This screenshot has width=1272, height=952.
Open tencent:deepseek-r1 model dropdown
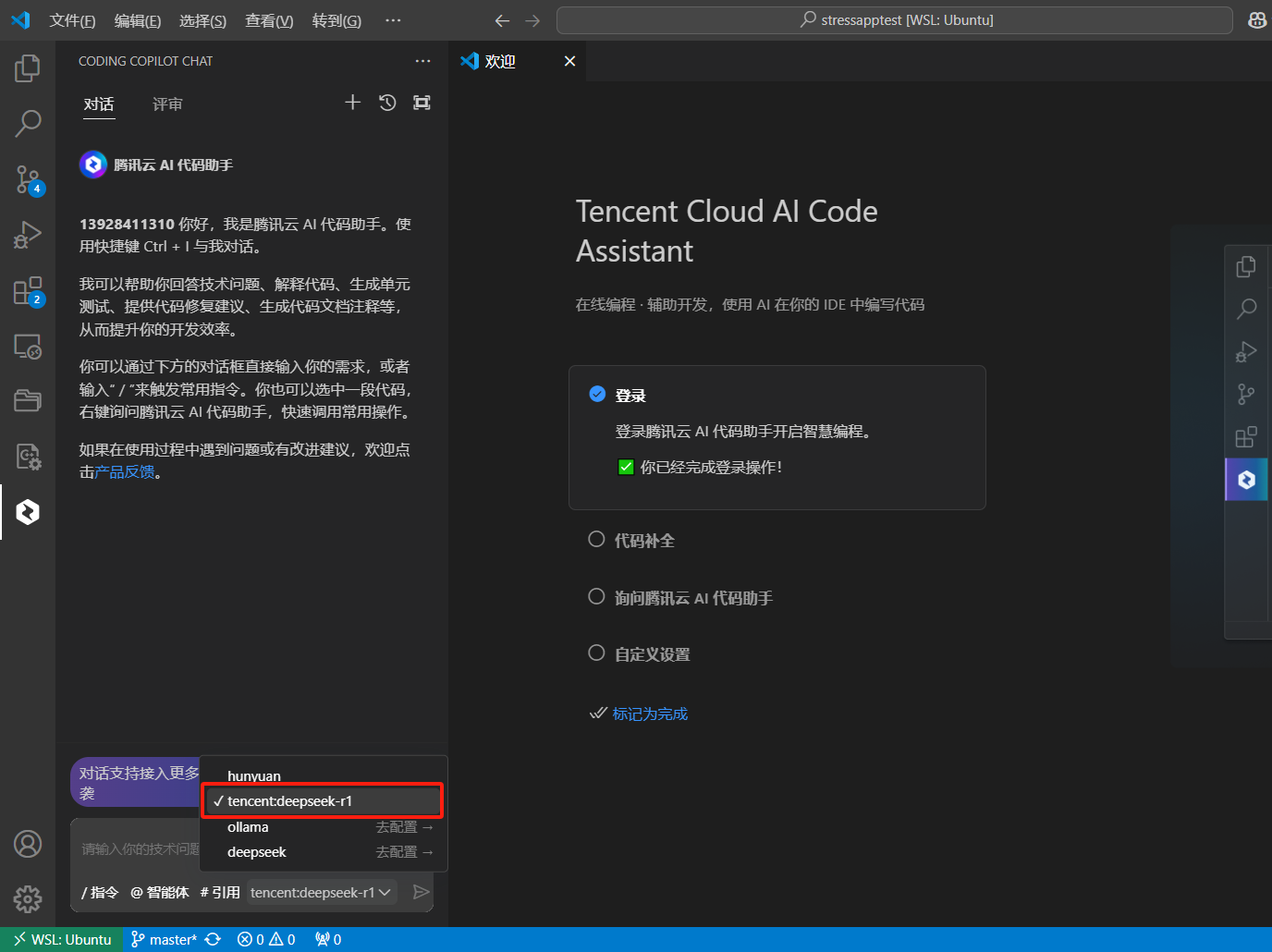pos(322,892)
